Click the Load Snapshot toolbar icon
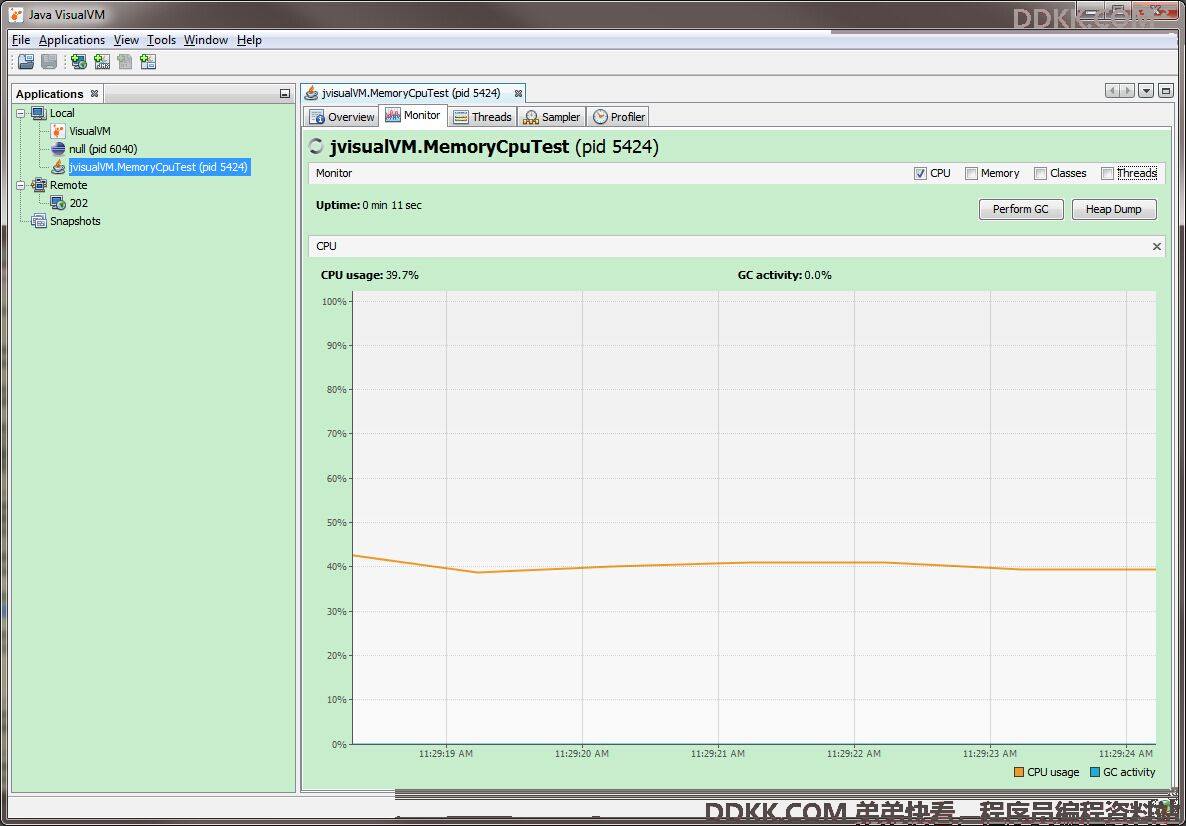Screen dimensions: 1186x826 click(26, 62)
